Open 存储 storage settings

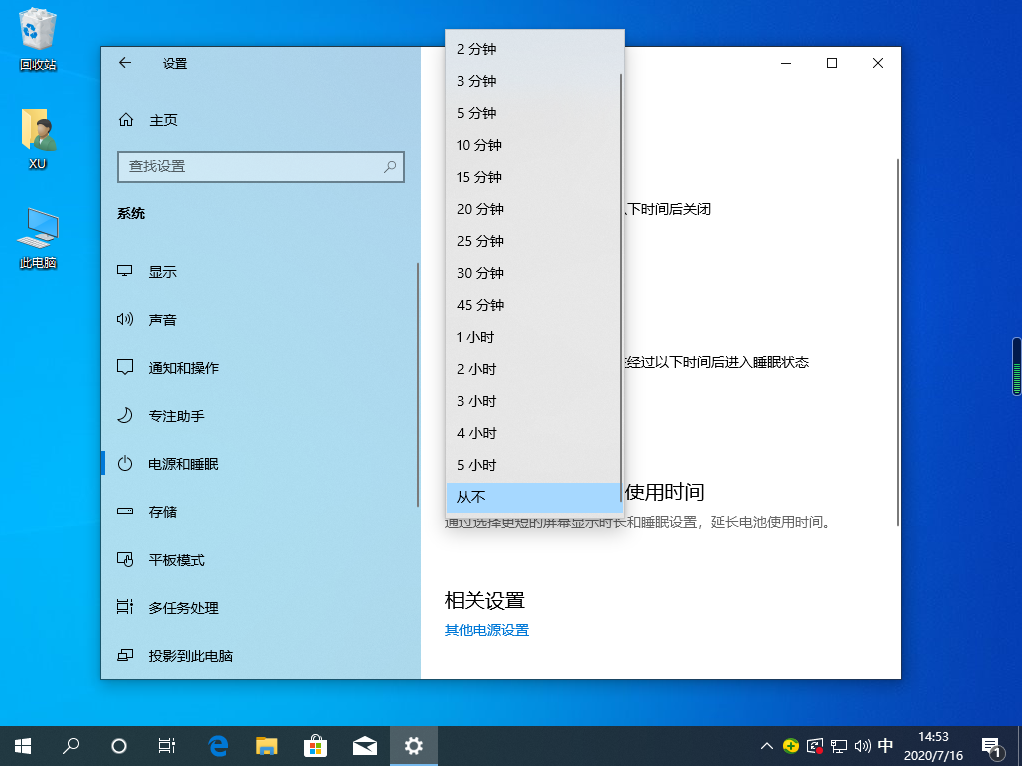tap(259, 512)
